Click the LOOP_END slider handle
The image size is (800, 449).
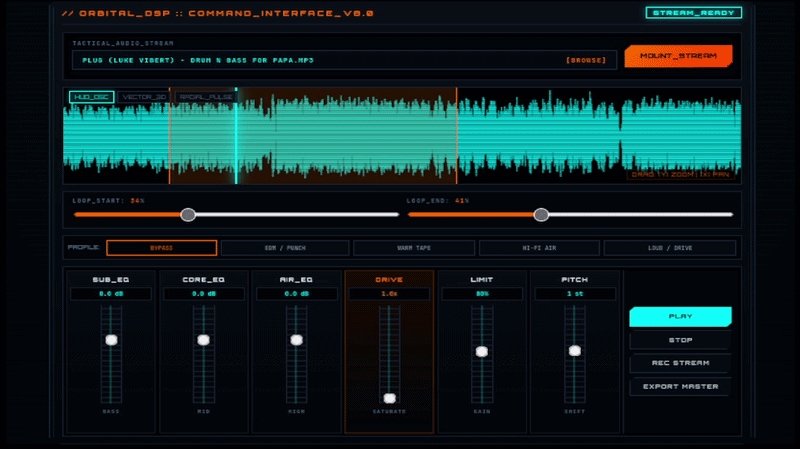tap(541, 215)
